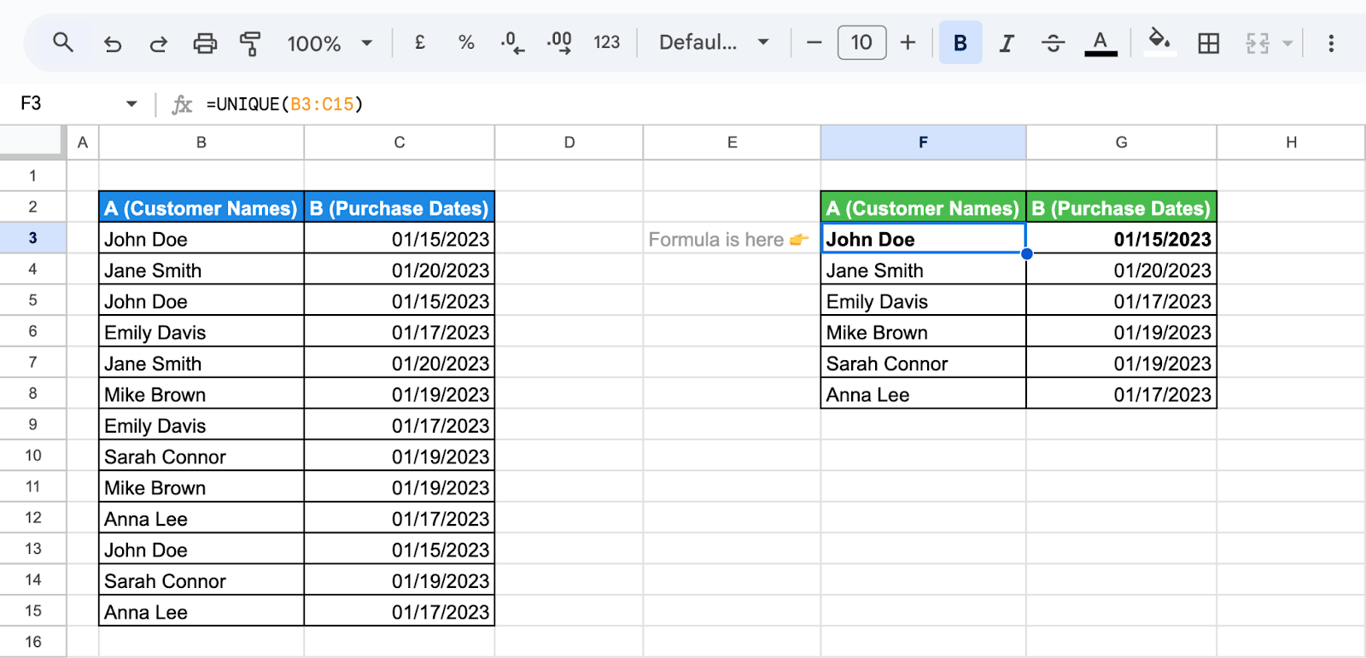Increase decimal places
This screenshot has height=658, width=1366.
point(559,43)
